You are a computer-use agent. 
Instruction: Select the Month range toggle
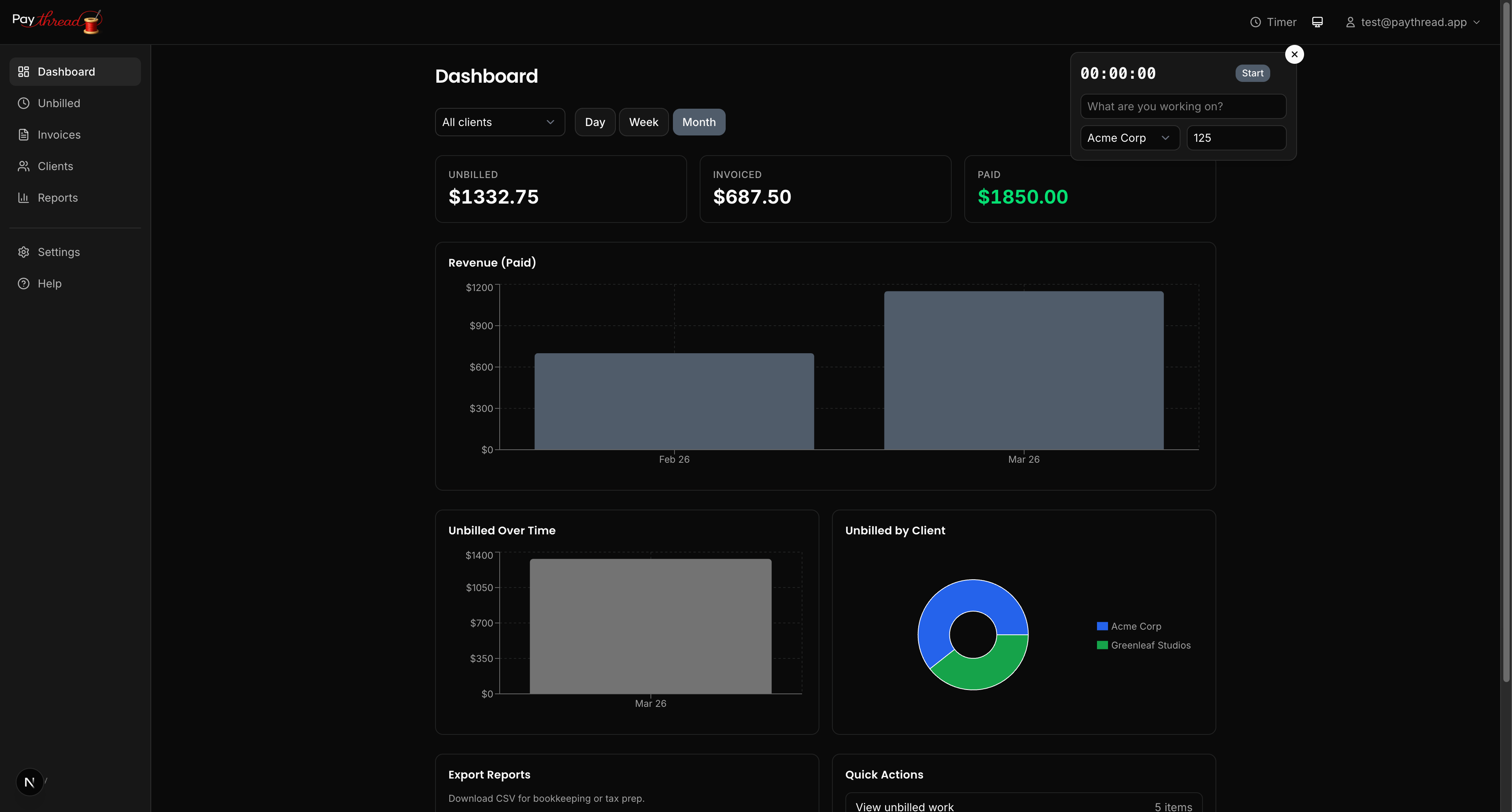pyautogui.click(x=699, y=122)
